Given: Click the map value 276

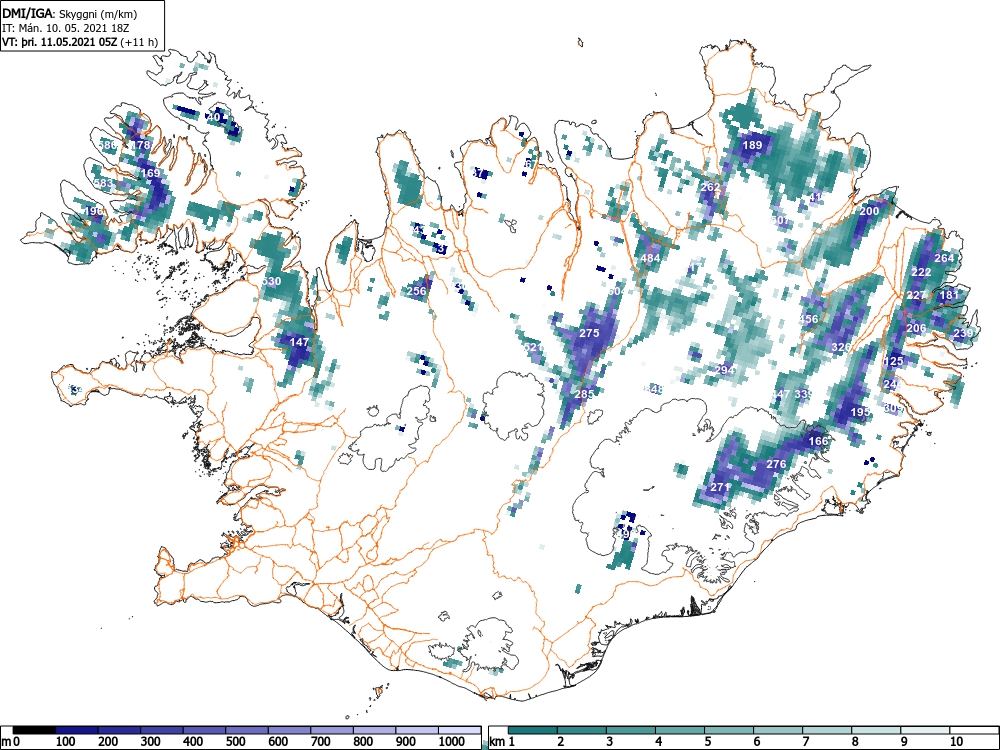Looking at the screenshot, I should (x=776, y=464).
